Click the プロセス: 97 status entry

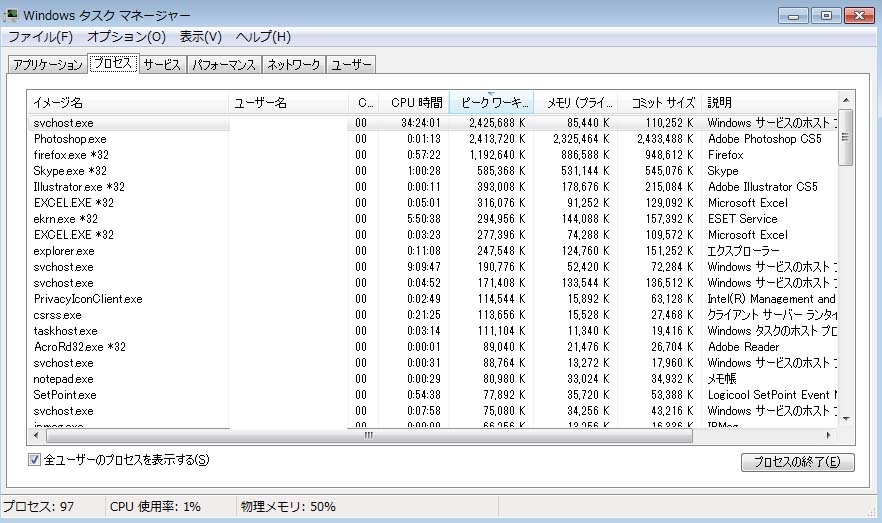pos(38,507)
